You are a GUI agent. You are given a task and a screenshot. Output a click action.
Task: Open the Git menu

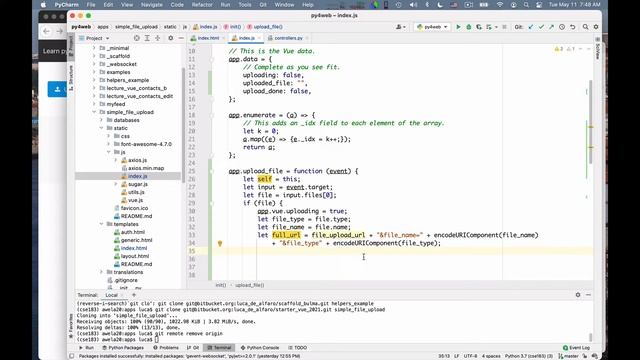tap(263, 5)
